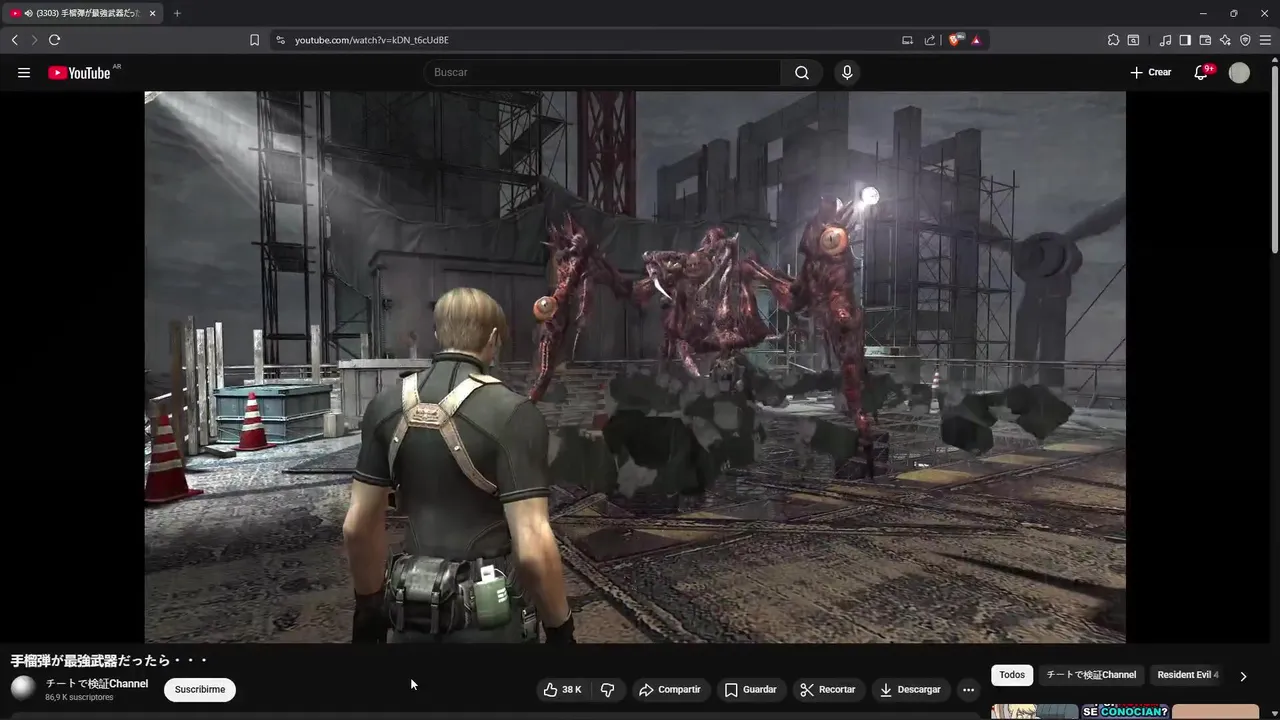Go back in browser history
Image resolution: width=1280 pixels, height=720 pixels.
click(x=14, y=40)
